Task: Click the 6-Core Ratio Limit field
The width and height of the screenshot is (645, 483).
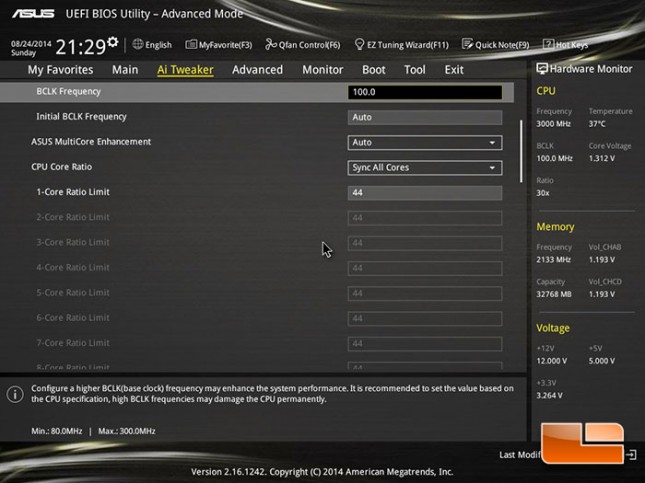Action: click(x=425, y=318)
